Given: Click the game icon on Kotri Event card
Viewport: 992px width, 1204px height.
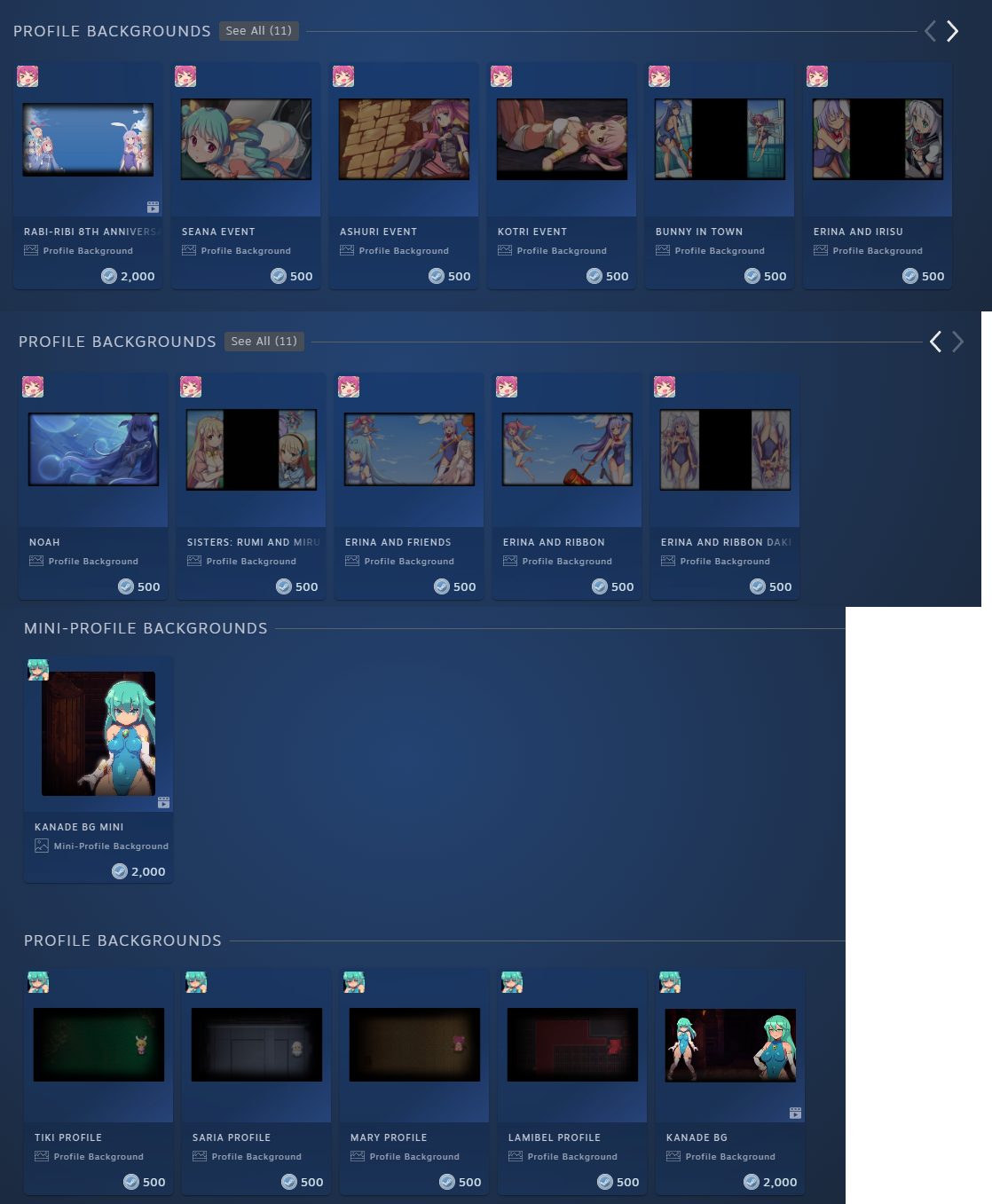Looking at the screenshot, I should pos(501,76).
